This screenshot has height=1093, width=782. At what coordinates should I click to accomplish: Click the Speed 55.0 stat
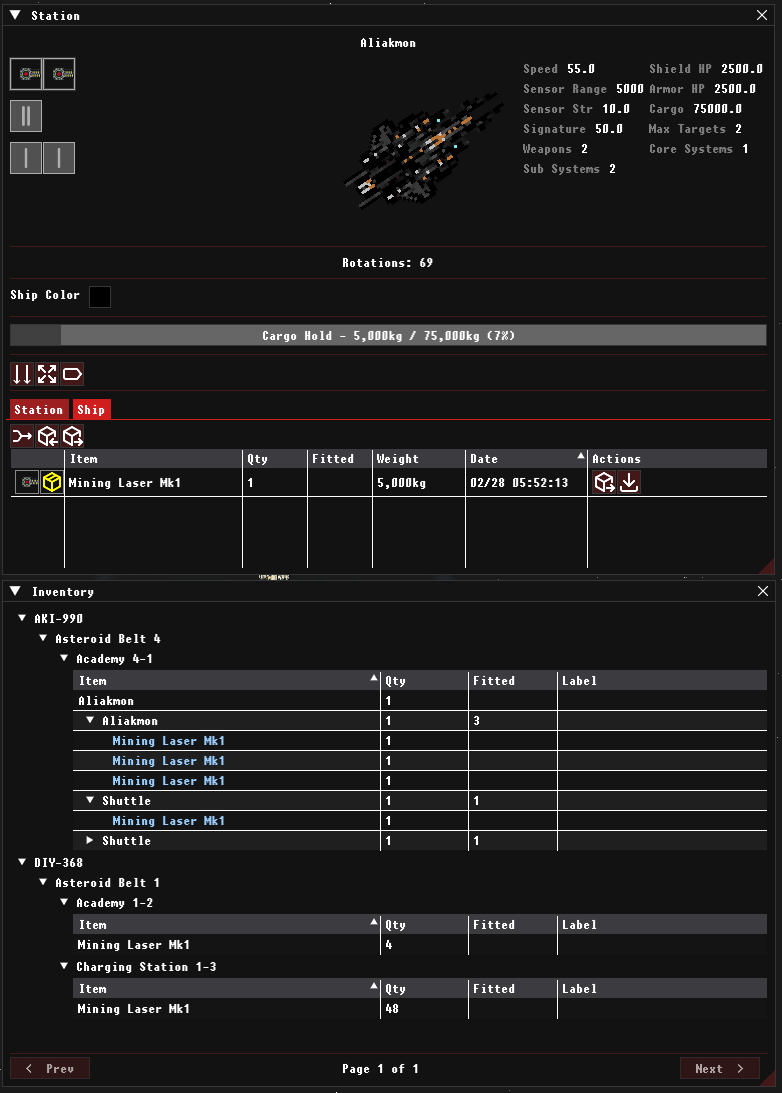[559, 68]
